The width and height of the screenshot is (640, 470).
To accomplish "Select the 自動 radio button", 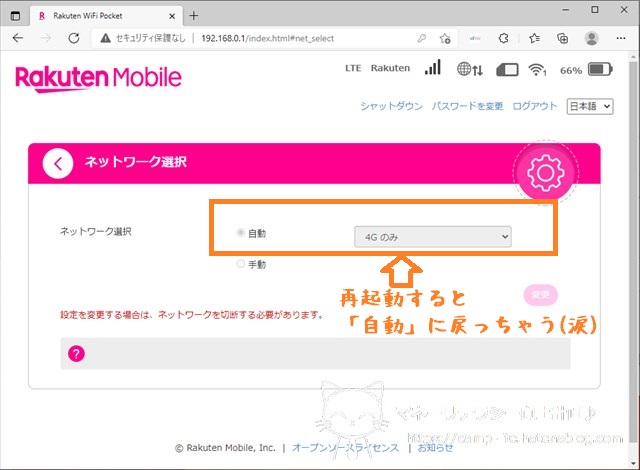I will [x=240, y=233].
